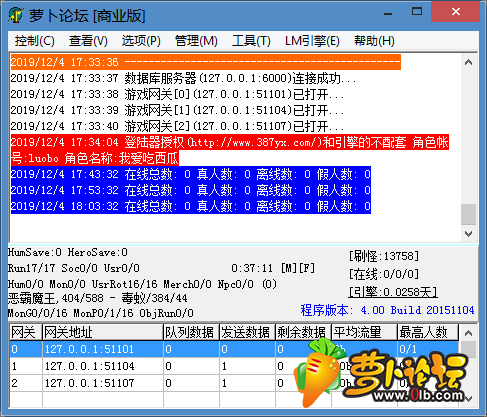The image size is (487, 417).
Task: Click 发送数据 value in 127.0.0.1:51104 row
Action: coord(247,366)
